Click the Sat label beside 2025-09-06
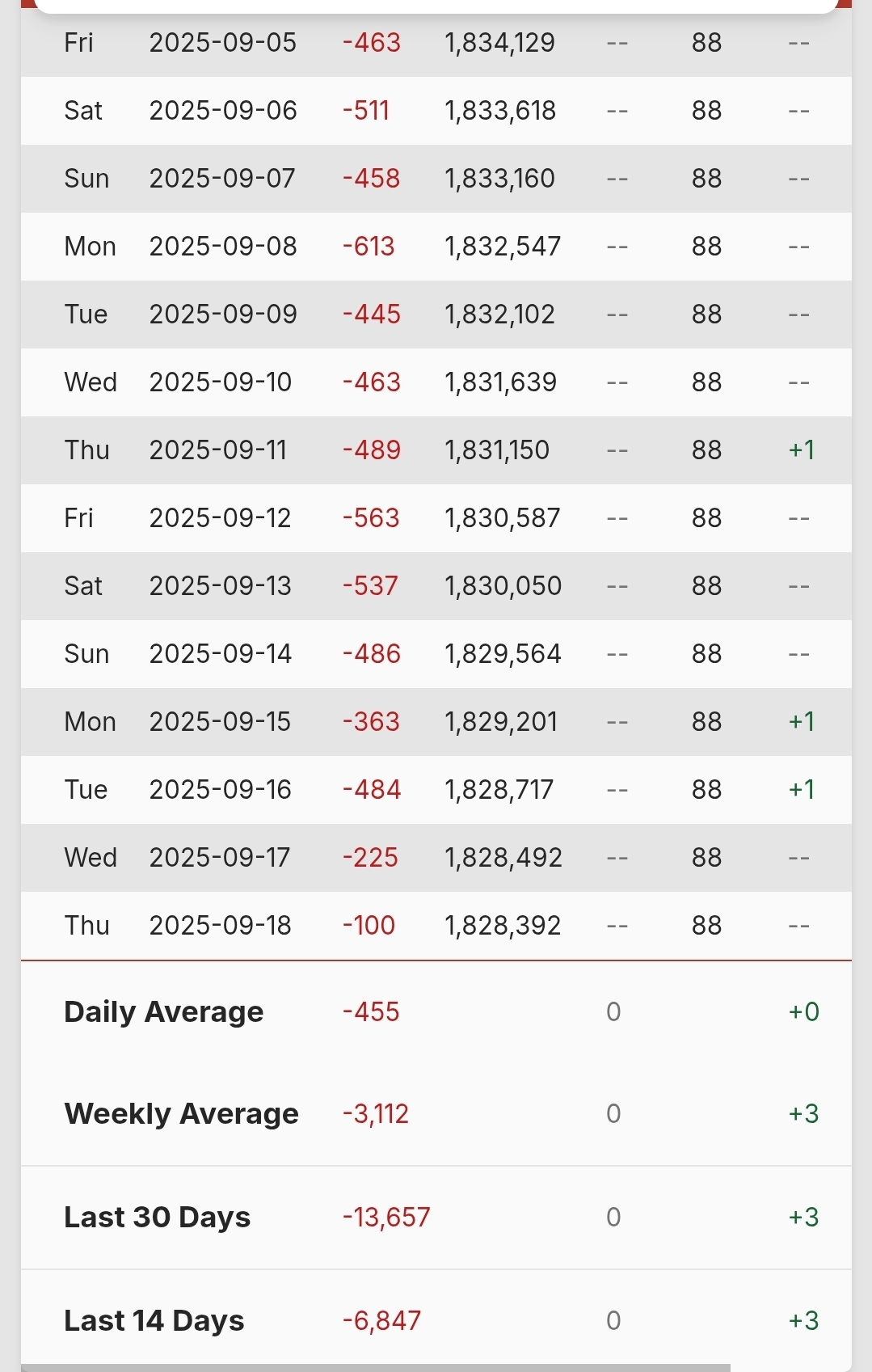 tap(83, 111)
